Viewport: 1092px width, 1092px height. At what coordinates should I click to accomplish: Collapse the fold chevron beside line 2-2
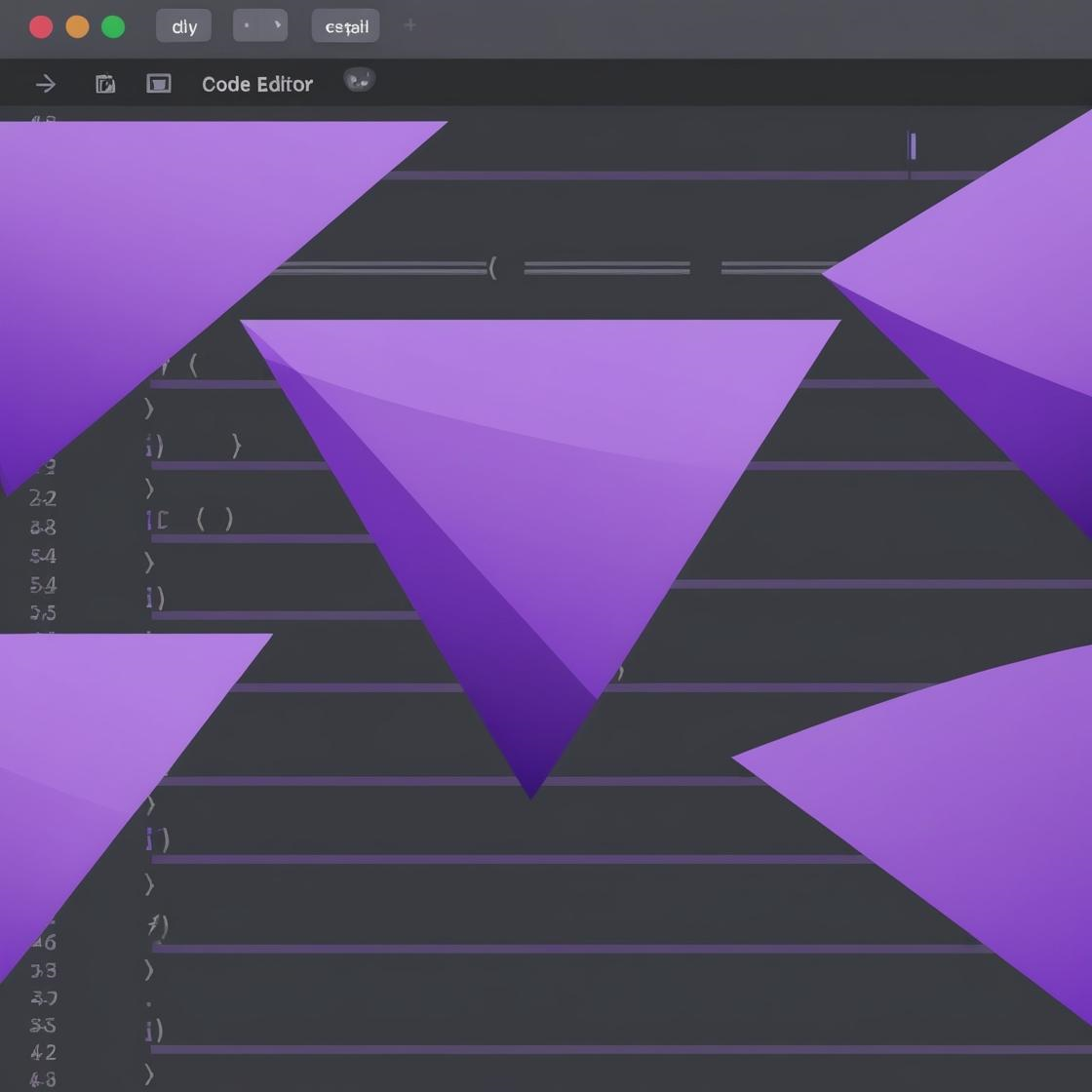[149, 487]
